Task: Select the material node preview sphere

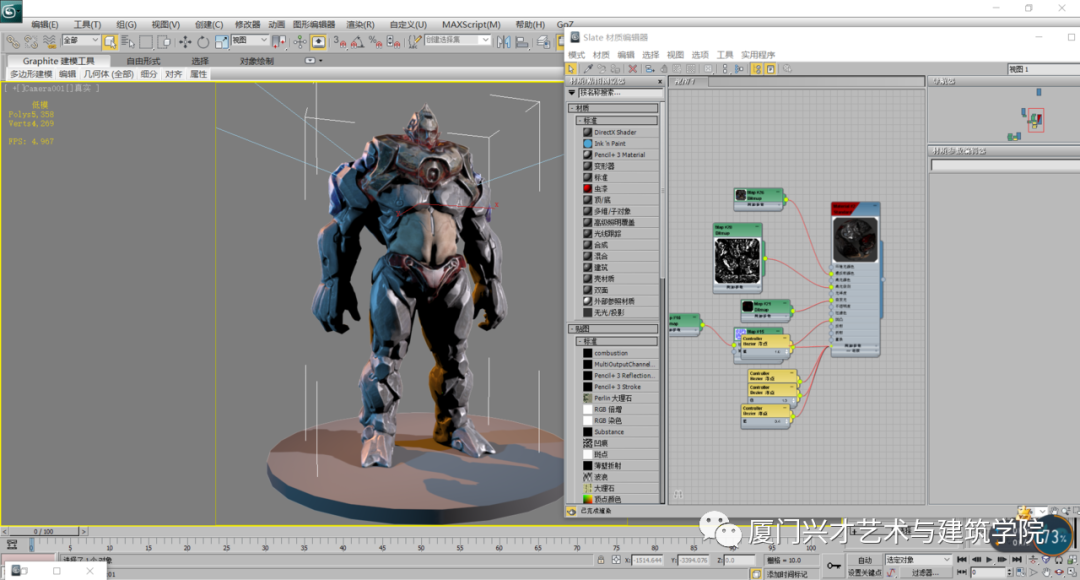Action: coord(855,239)
